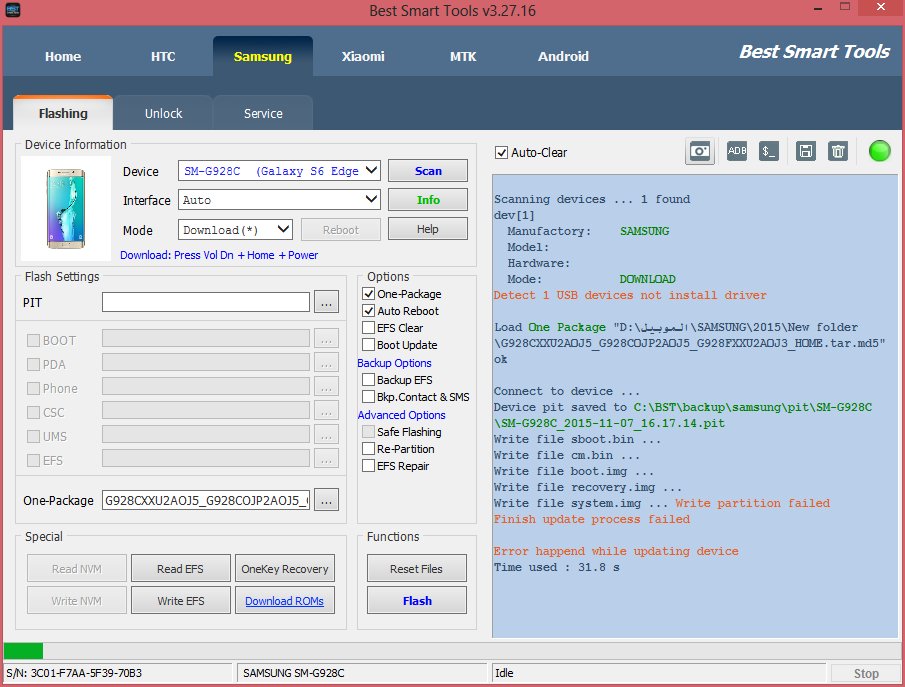The image size is (905, 687).
Task: Click the PIT file path field
Action: (206, 302)
